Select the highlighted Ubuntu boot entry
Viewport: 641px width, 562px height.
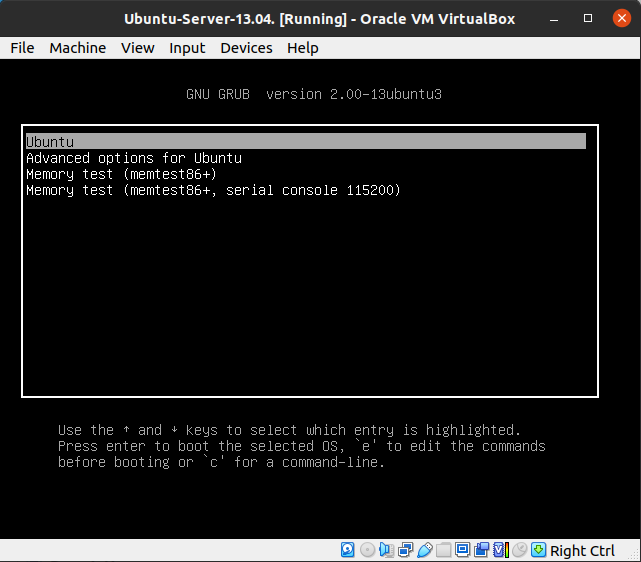click(306, 141)
